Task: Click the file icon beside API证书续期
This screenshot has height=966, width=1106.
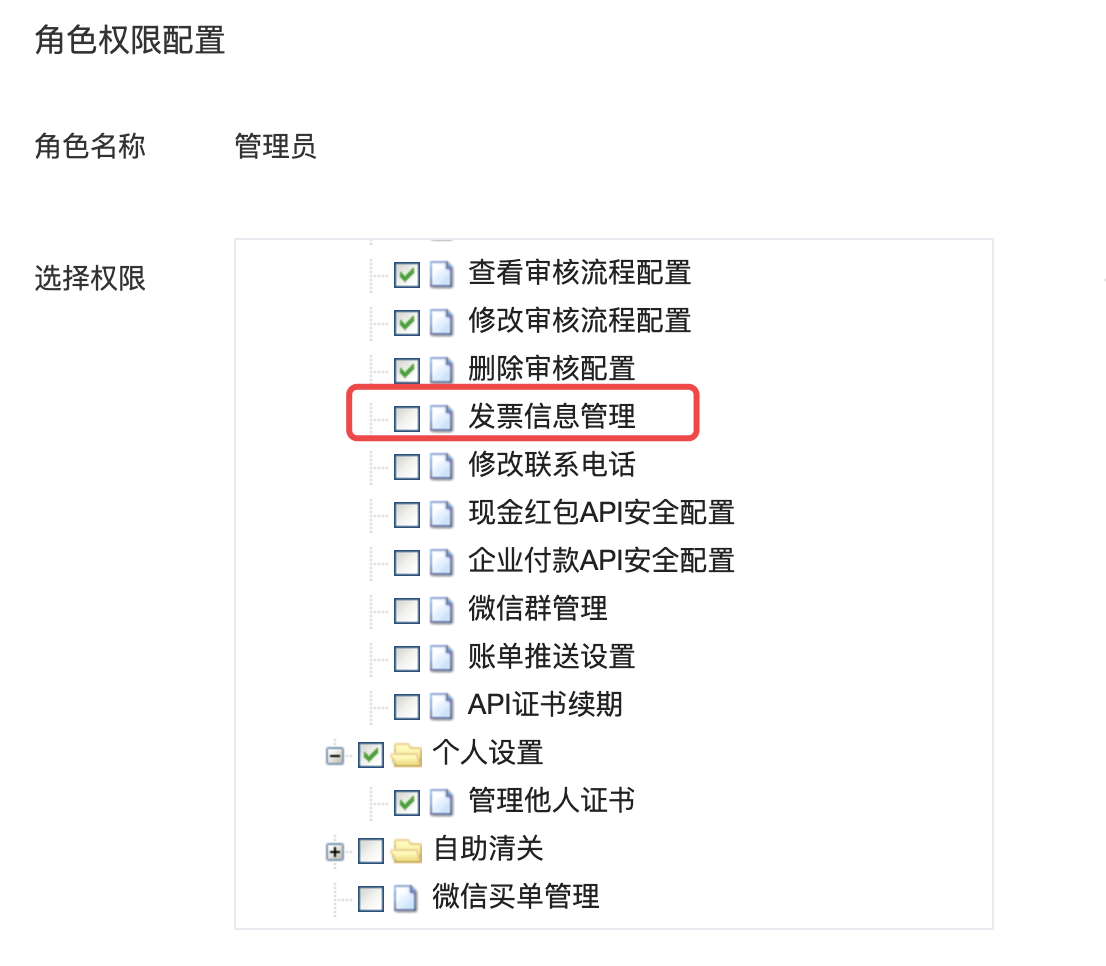Action: point(442,706)
